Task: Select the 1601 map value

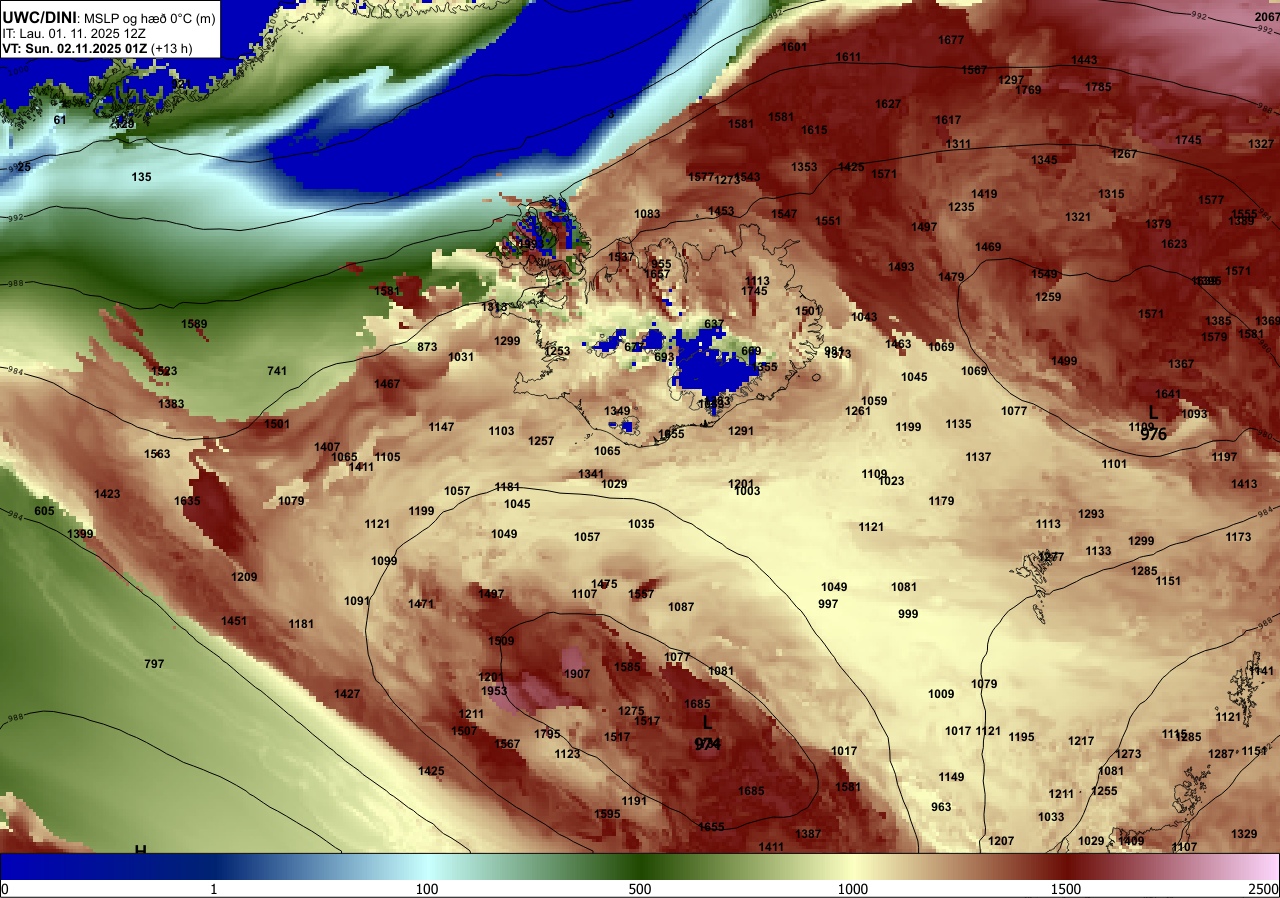Action: (x=794, y=47)
